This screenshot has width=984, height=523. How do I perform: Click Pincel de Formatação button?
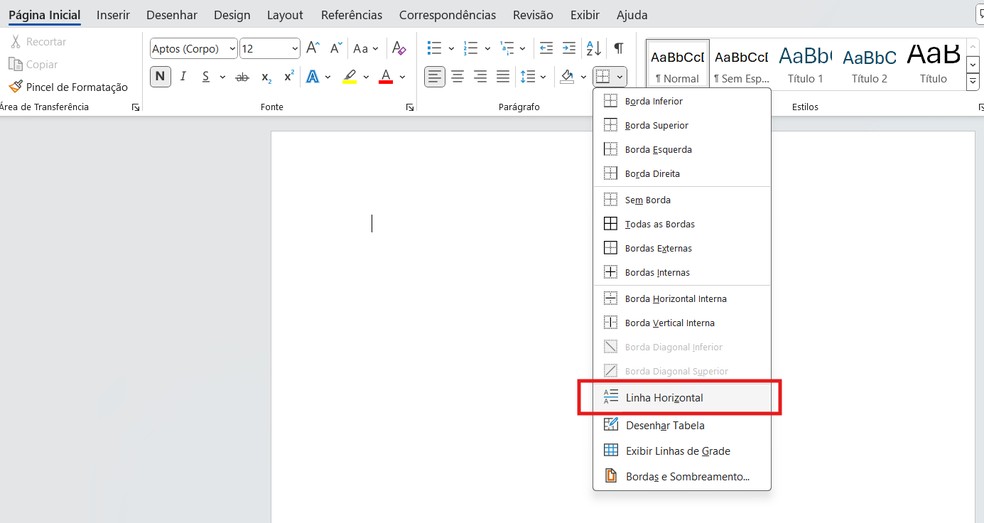point(68,87)
